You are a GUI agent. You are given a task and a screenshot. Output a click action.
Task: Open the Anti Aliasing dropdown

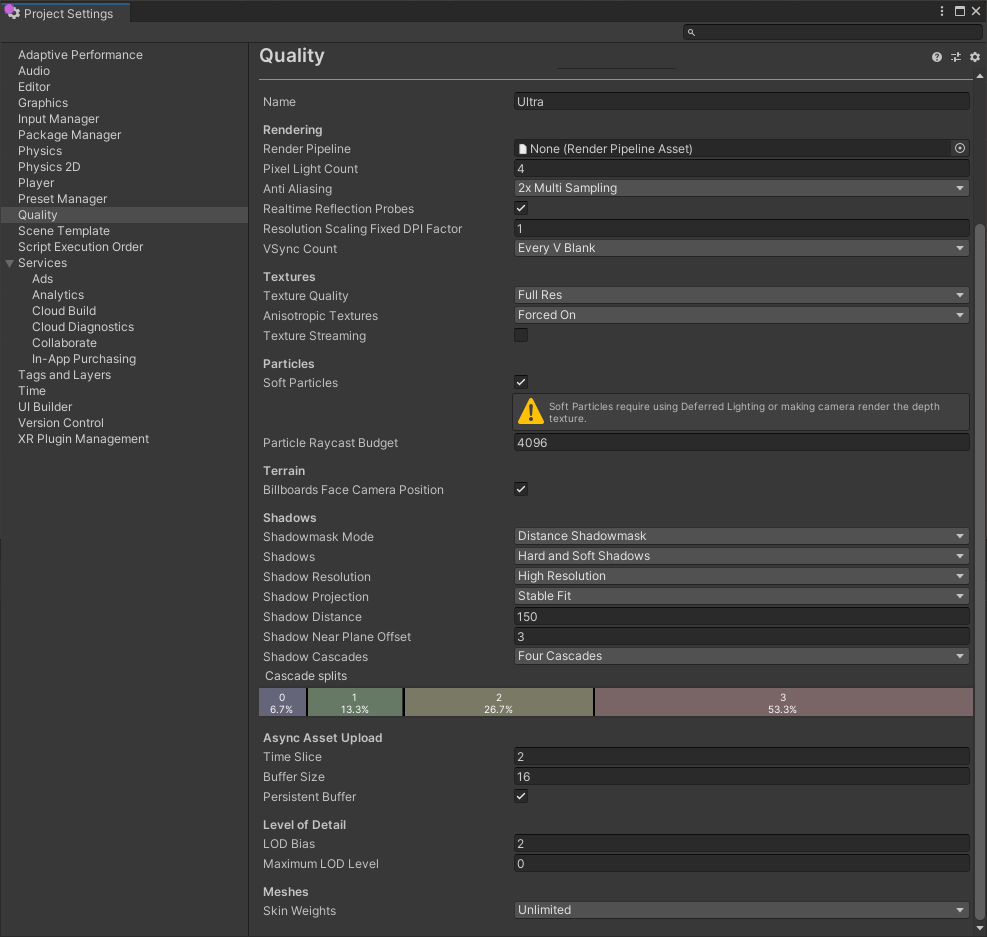pos(740,188)
